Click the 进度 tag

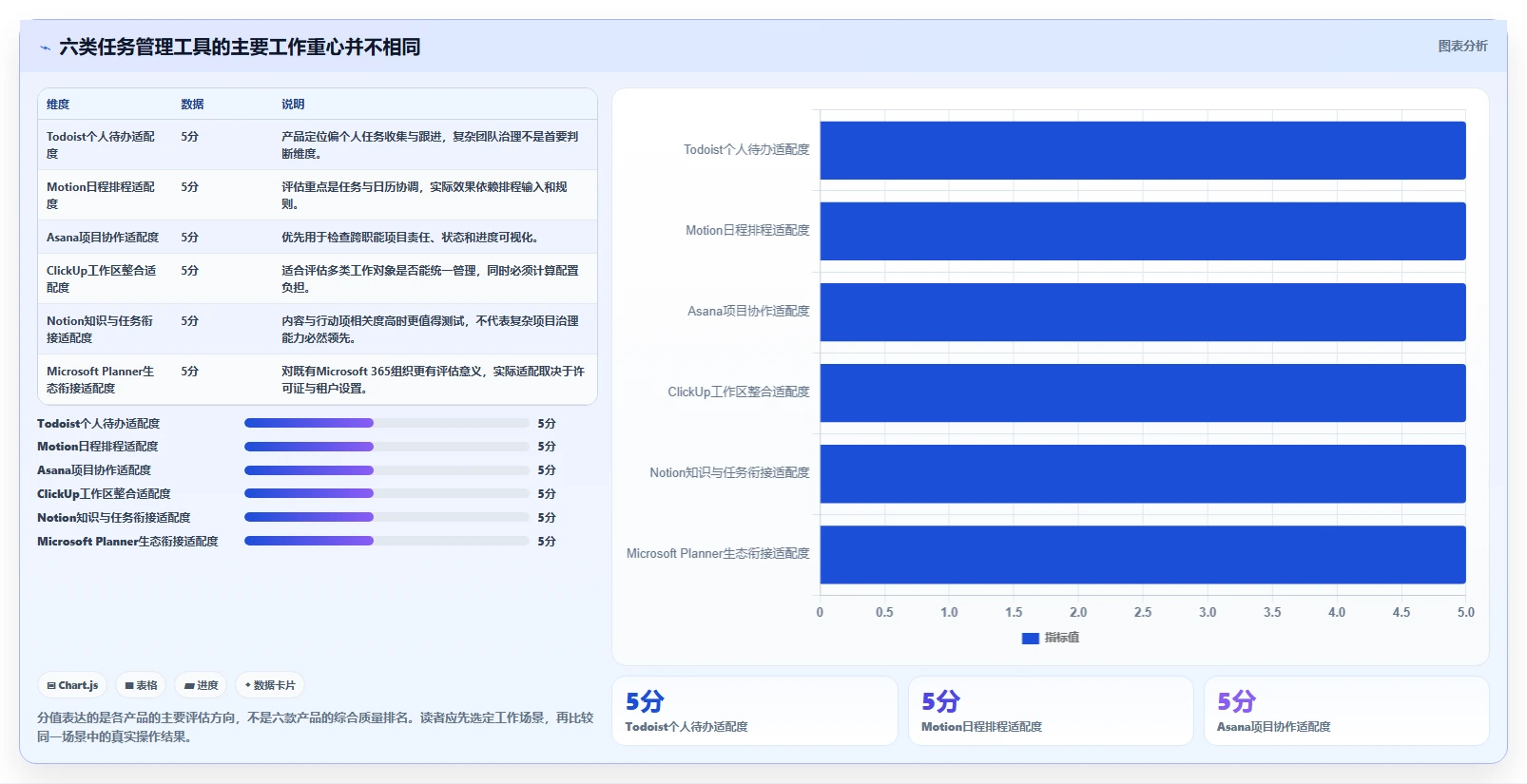(x=202, y=685)
